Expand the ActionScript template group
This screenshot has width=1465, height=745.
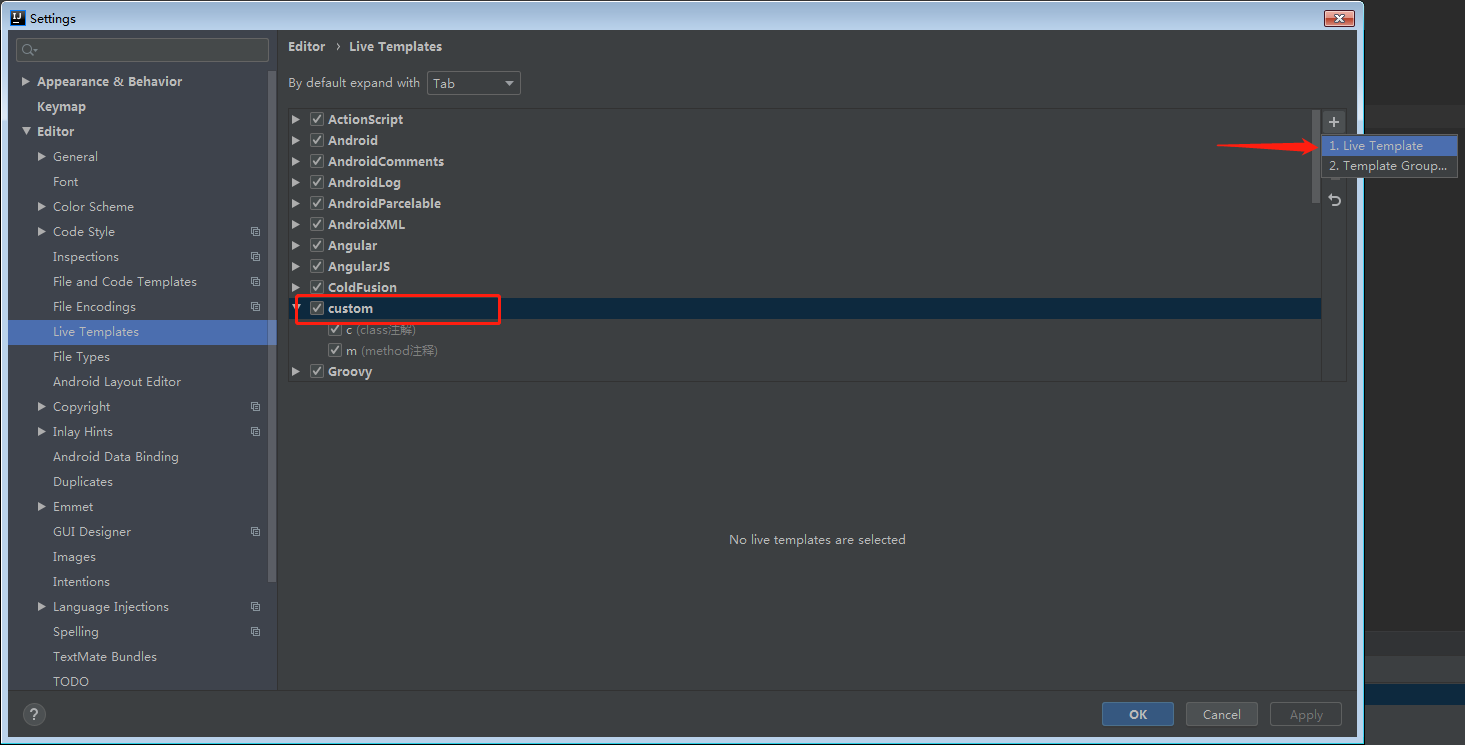click(x=296, y=119)
